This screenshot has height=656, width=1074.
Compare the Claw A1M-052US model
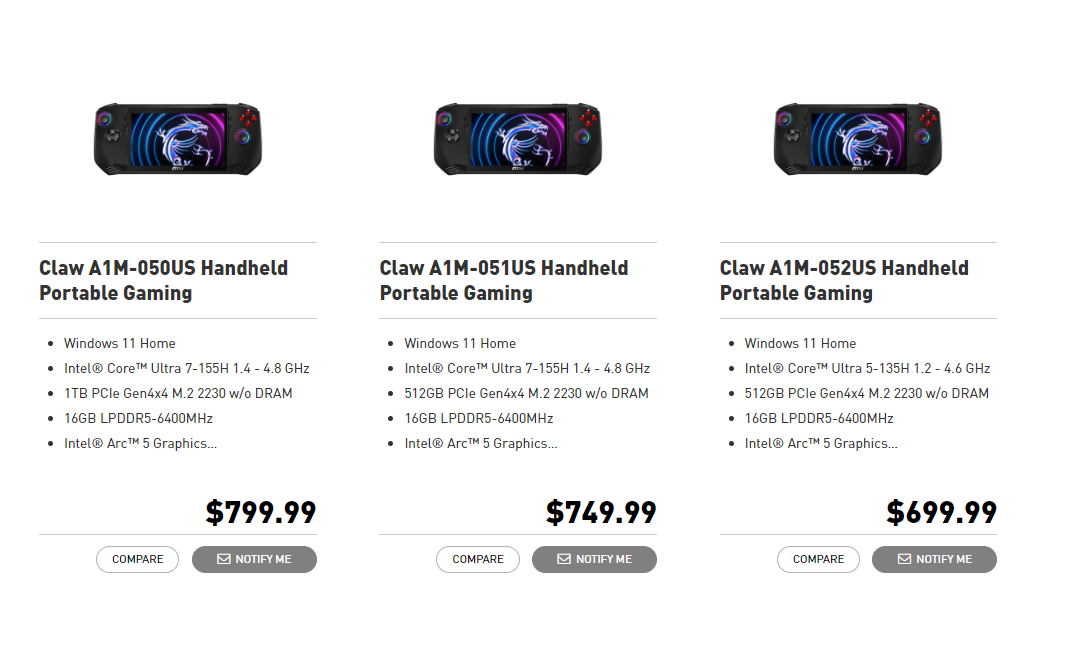[818, 559]
